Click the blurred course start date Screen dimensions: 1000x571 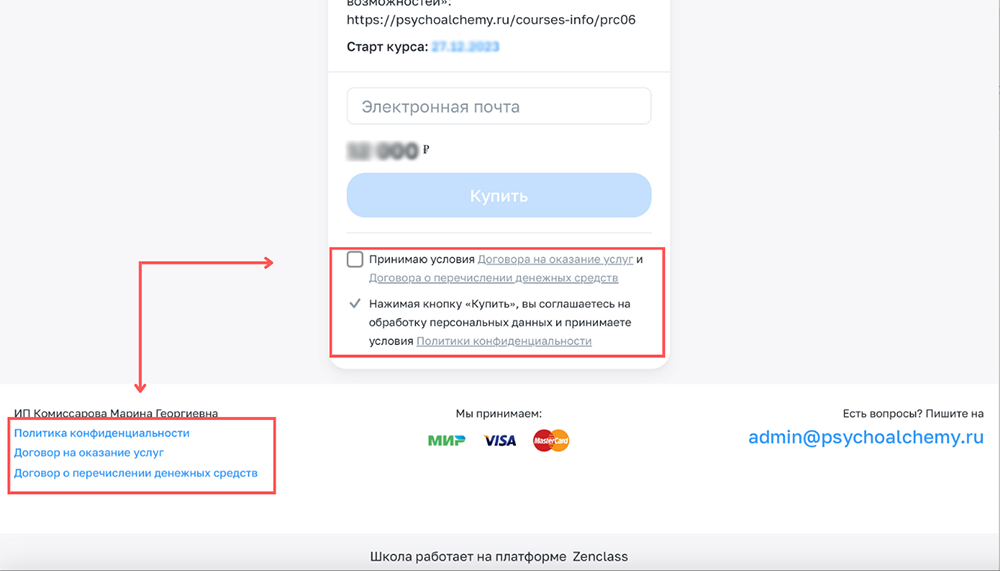(465, 47)
